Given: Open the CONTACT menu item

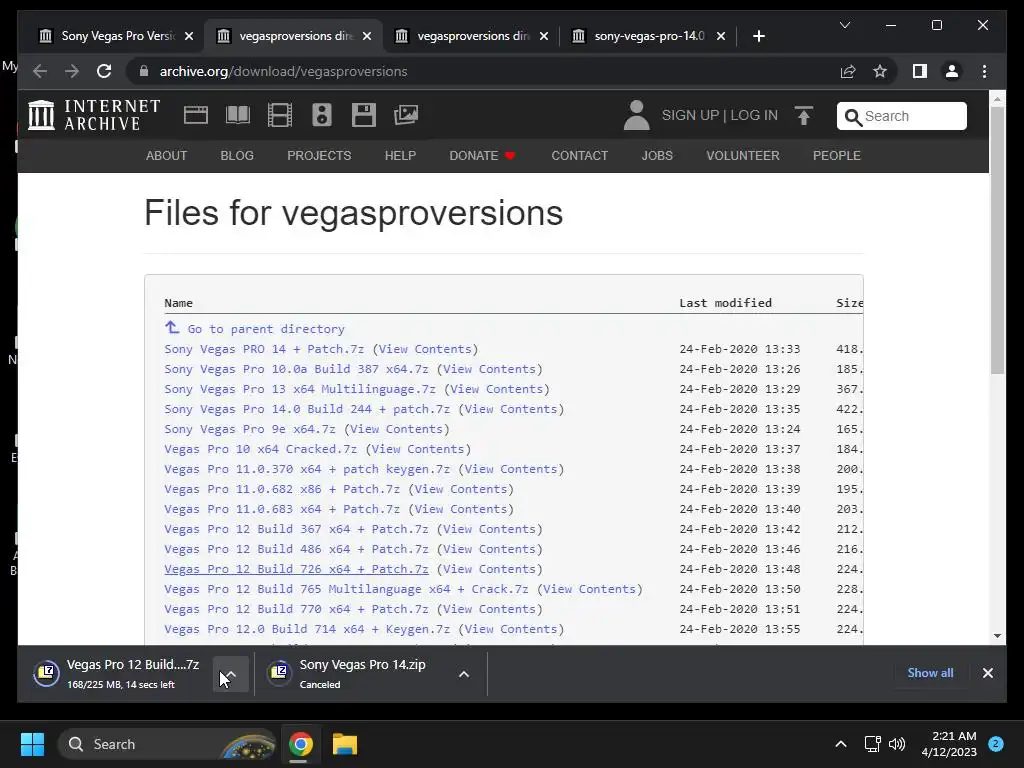Looking at the screenshot, I should [x=579, y=155].
